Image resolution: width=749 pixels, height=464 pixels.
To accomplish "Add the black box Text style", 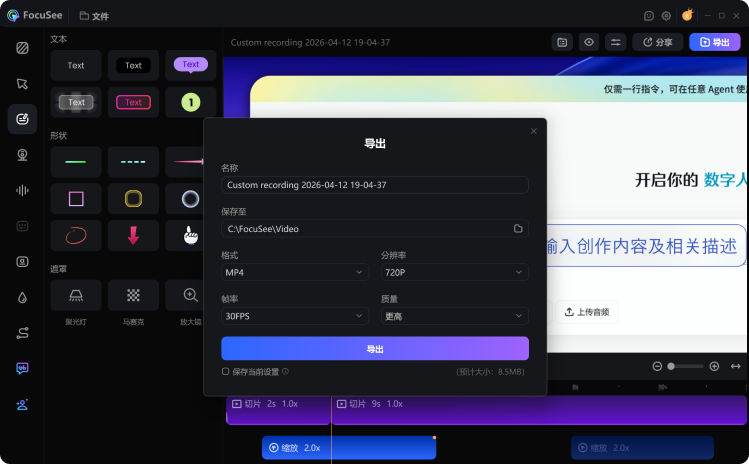I will point(133,65).
